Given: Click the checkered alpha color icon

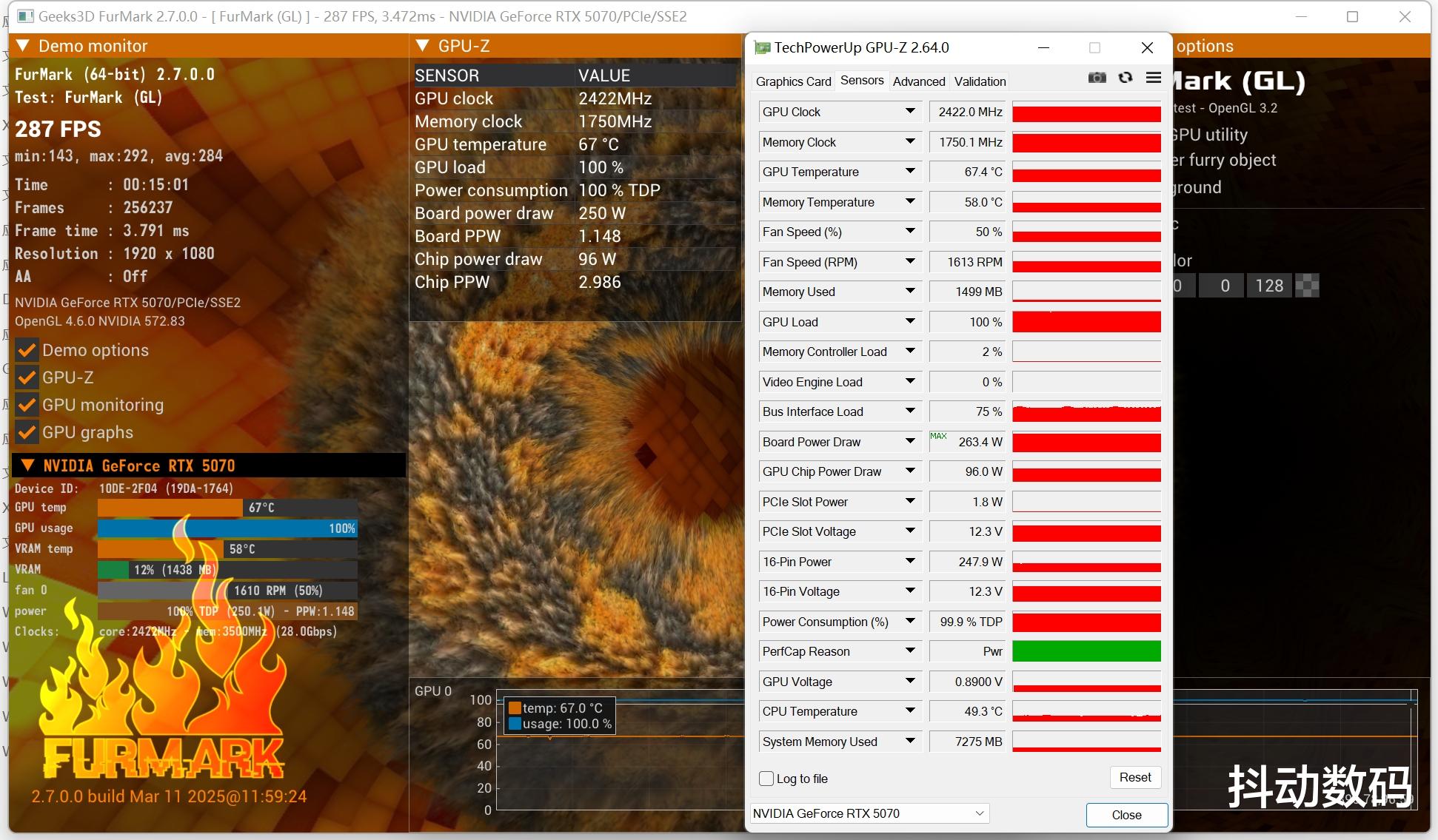Looking at the screenshot, I should click(1307, 286).
